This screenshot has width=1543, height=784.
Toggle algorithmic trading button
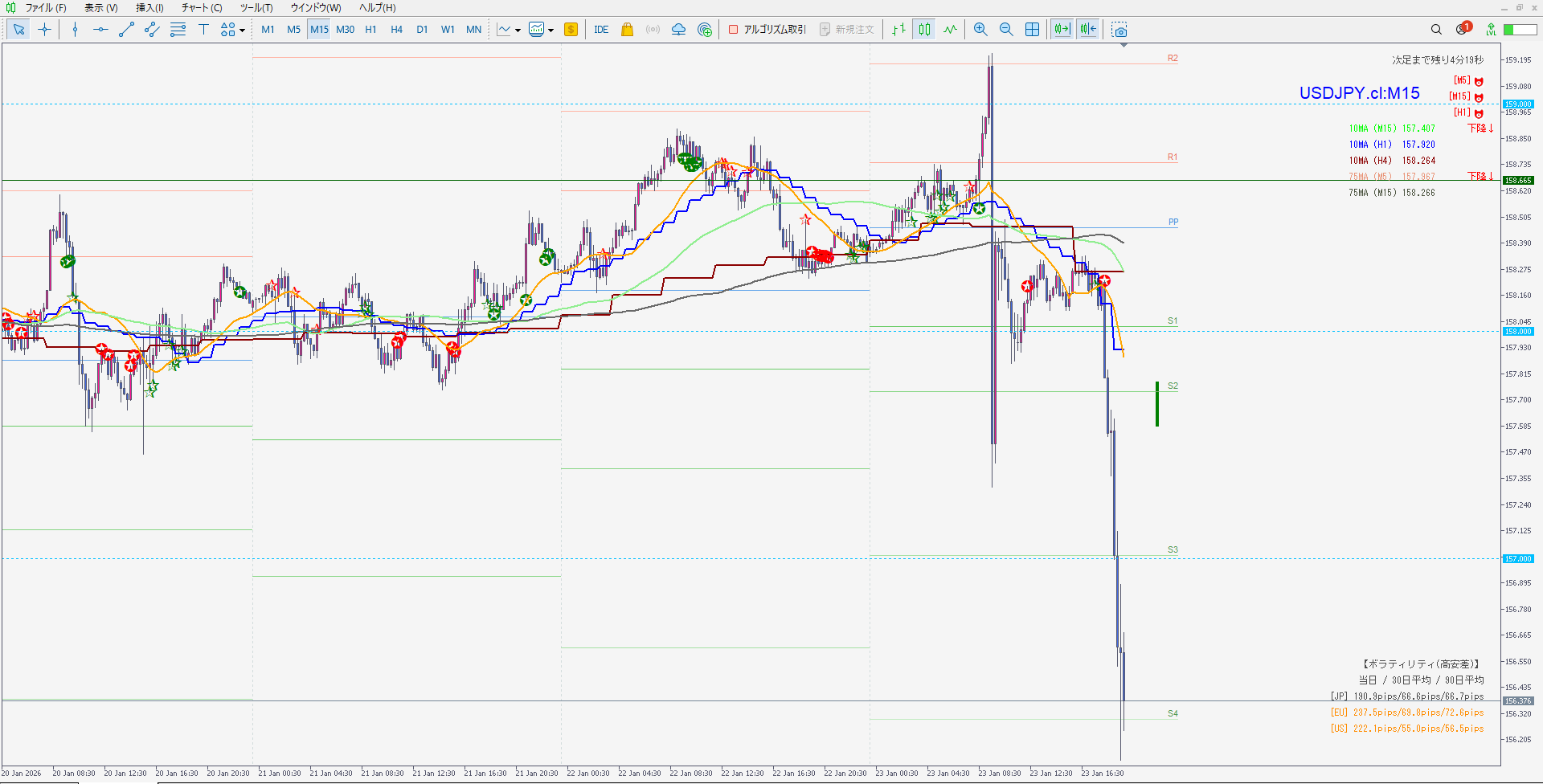pos(767,30)
